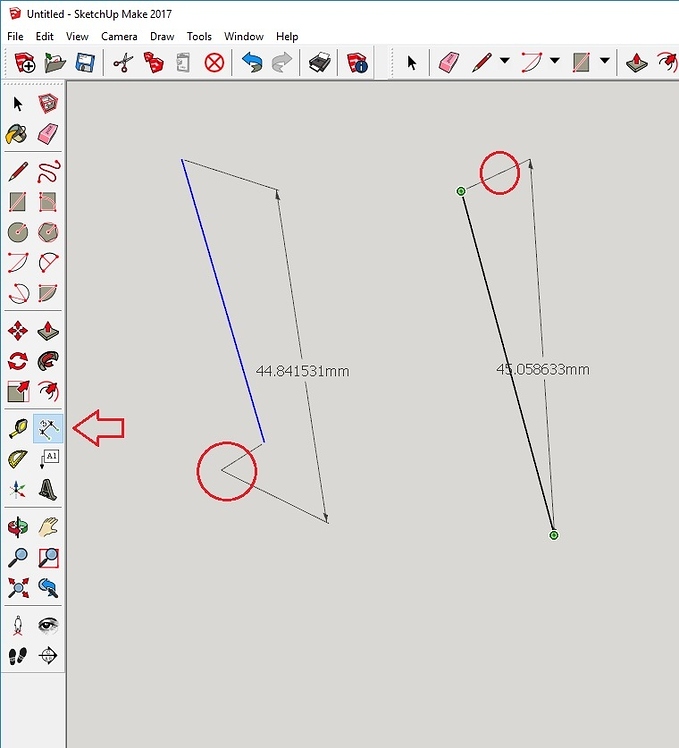The width and height of the screenshot is (679, 748).
Task: Click the Paste clipboard icon
Action: [x=183, y=62]
